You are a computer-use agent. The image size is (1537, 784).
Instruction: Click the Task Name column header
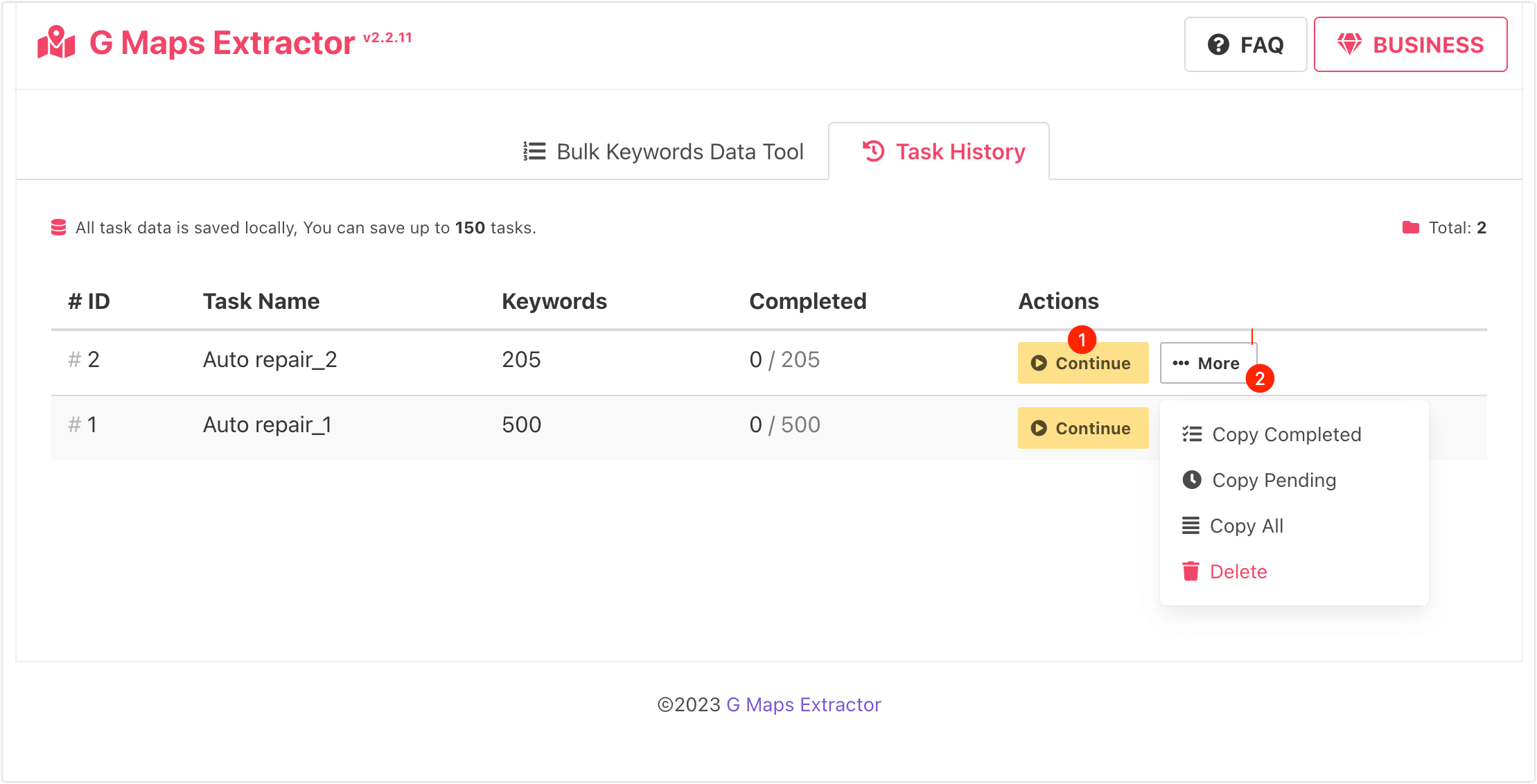pyautogui.click(x=261, y=301)
